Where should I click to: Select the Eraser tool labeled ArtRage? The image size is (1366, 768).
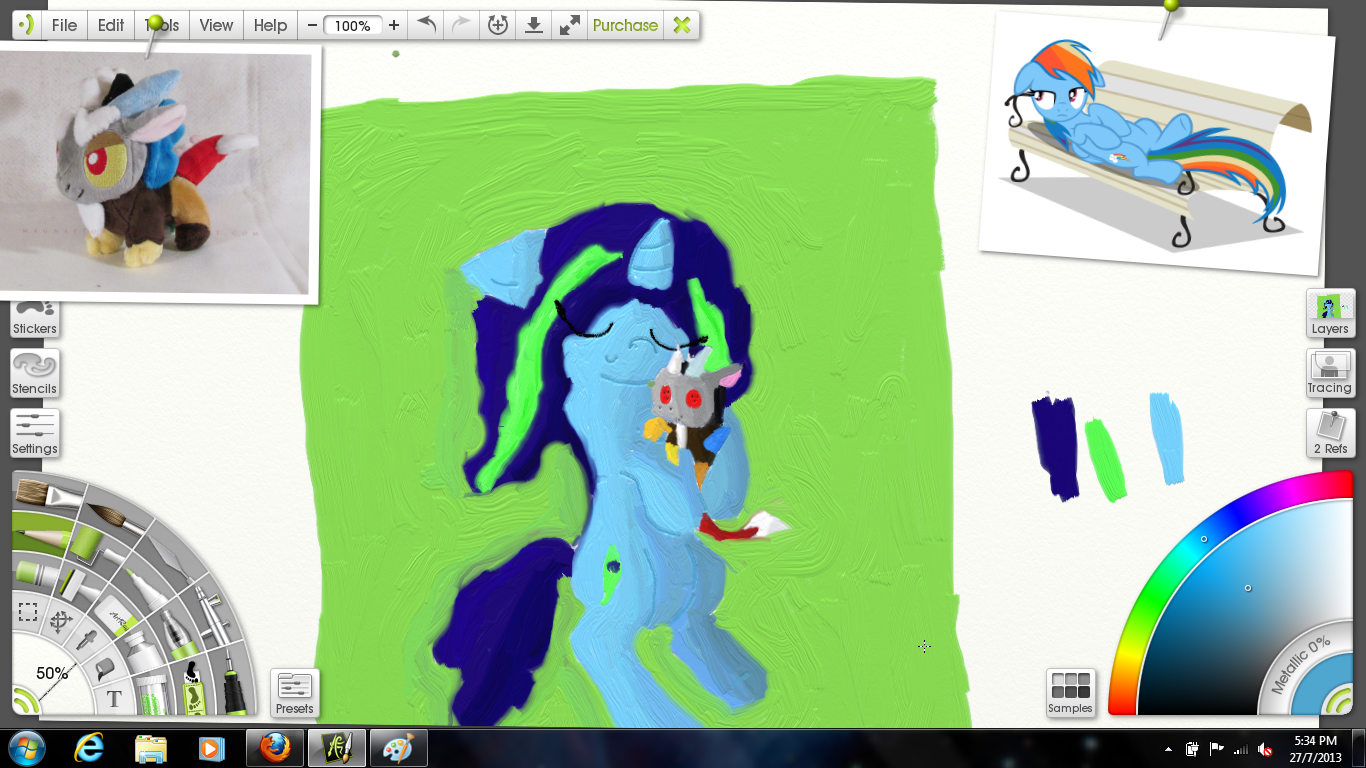point(117,617)
